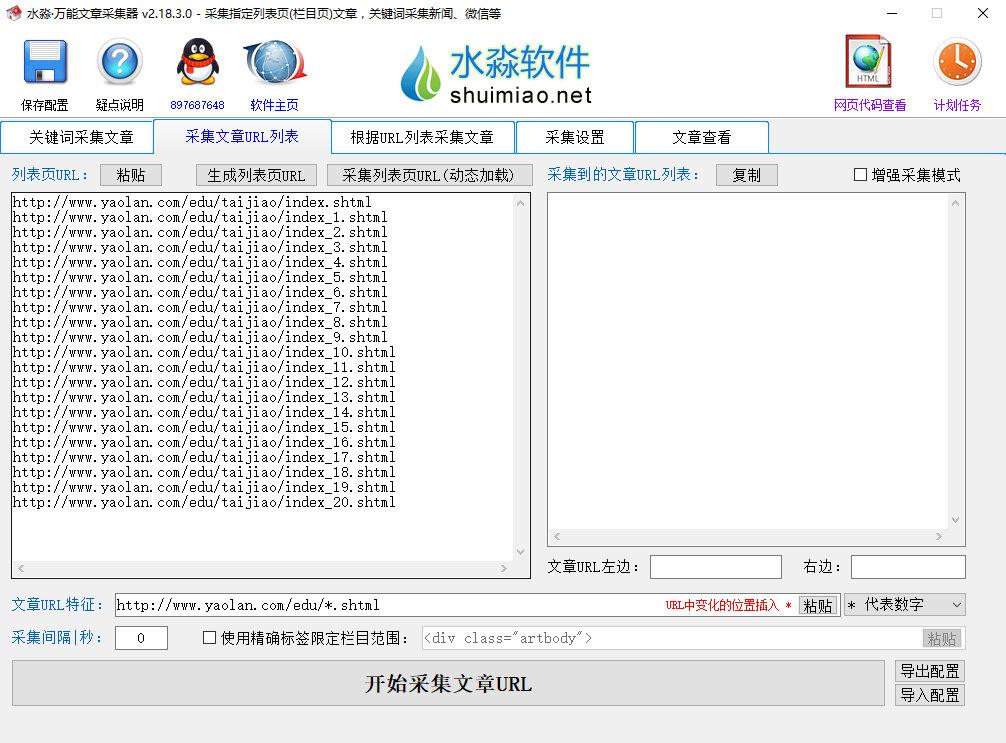Click the 导入配置 button

[930, 695]
